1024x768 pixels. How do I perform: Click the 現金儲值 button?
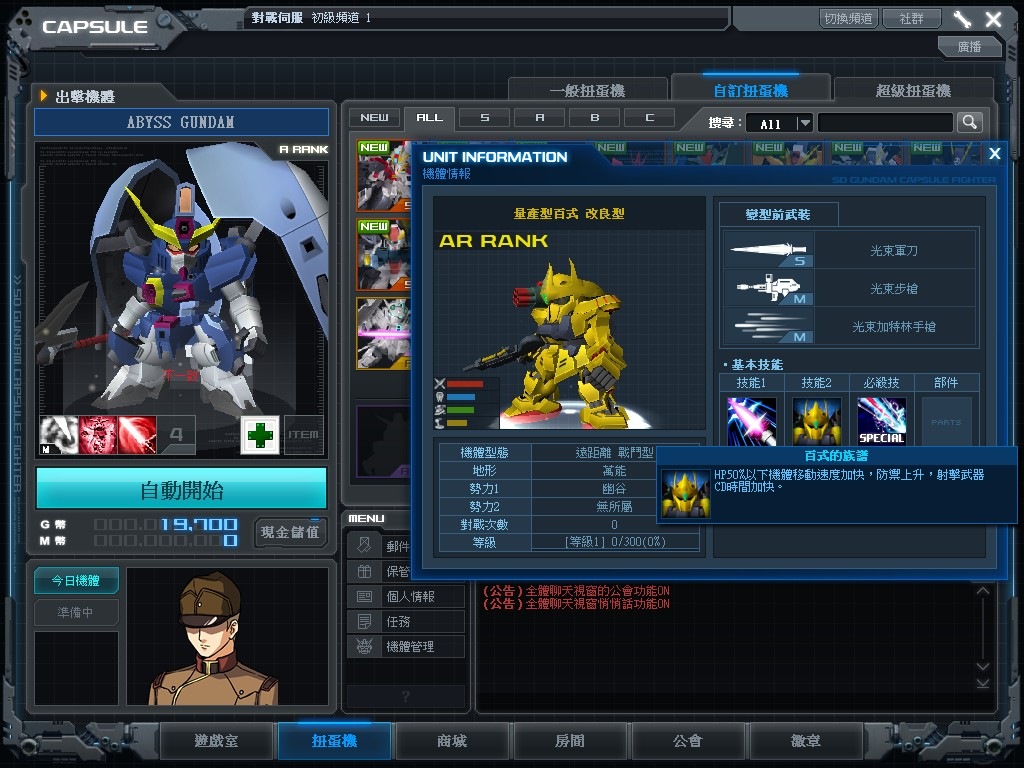point(290,532)
